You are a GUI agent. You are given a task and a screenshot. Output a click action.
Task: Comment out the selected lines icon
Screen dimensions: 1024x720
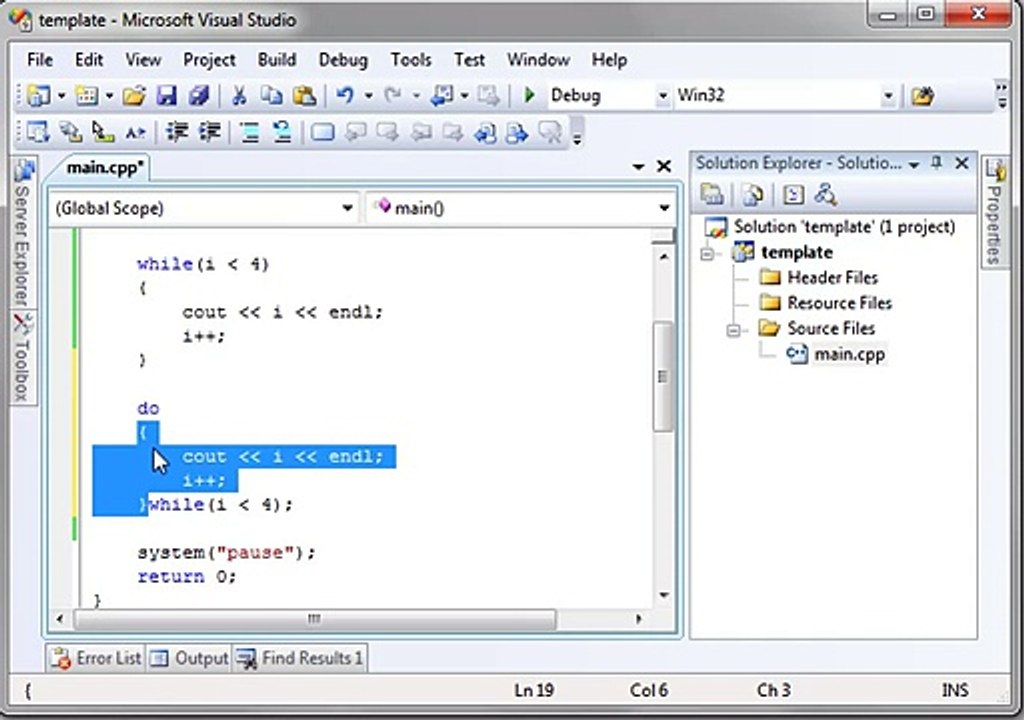(249, 133)
